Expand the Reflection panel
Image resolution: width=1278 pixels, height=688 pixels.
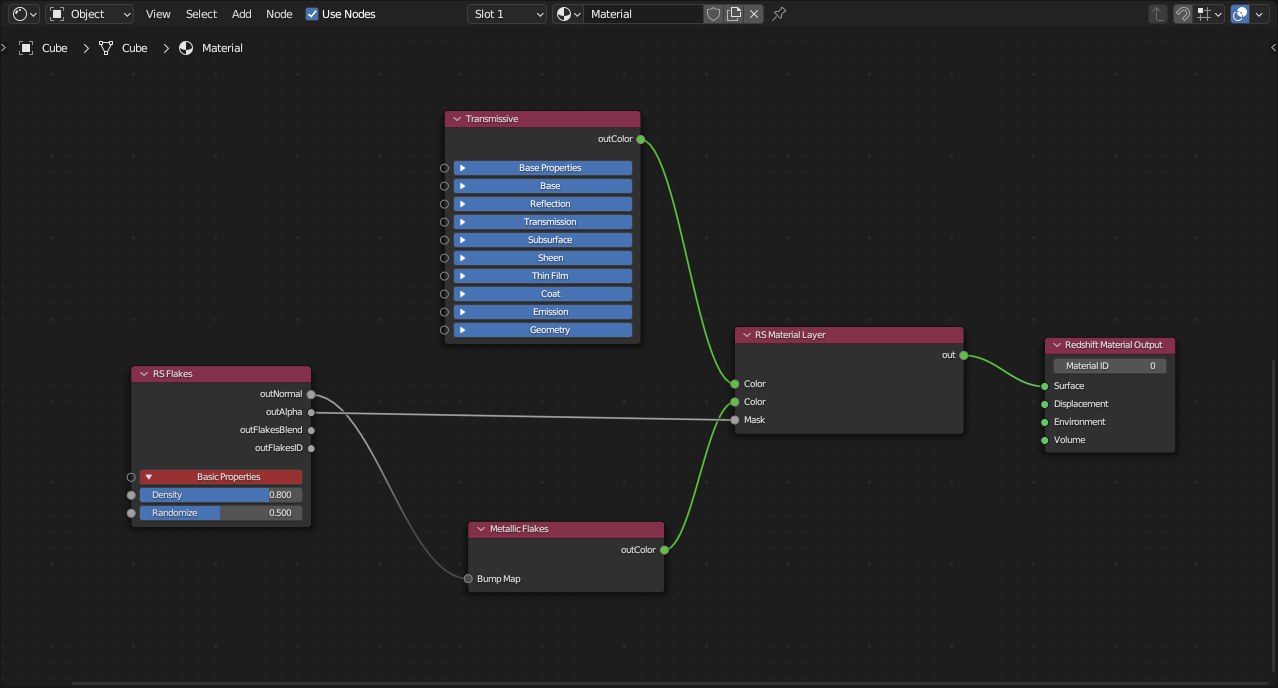click(x=543, y=204)
